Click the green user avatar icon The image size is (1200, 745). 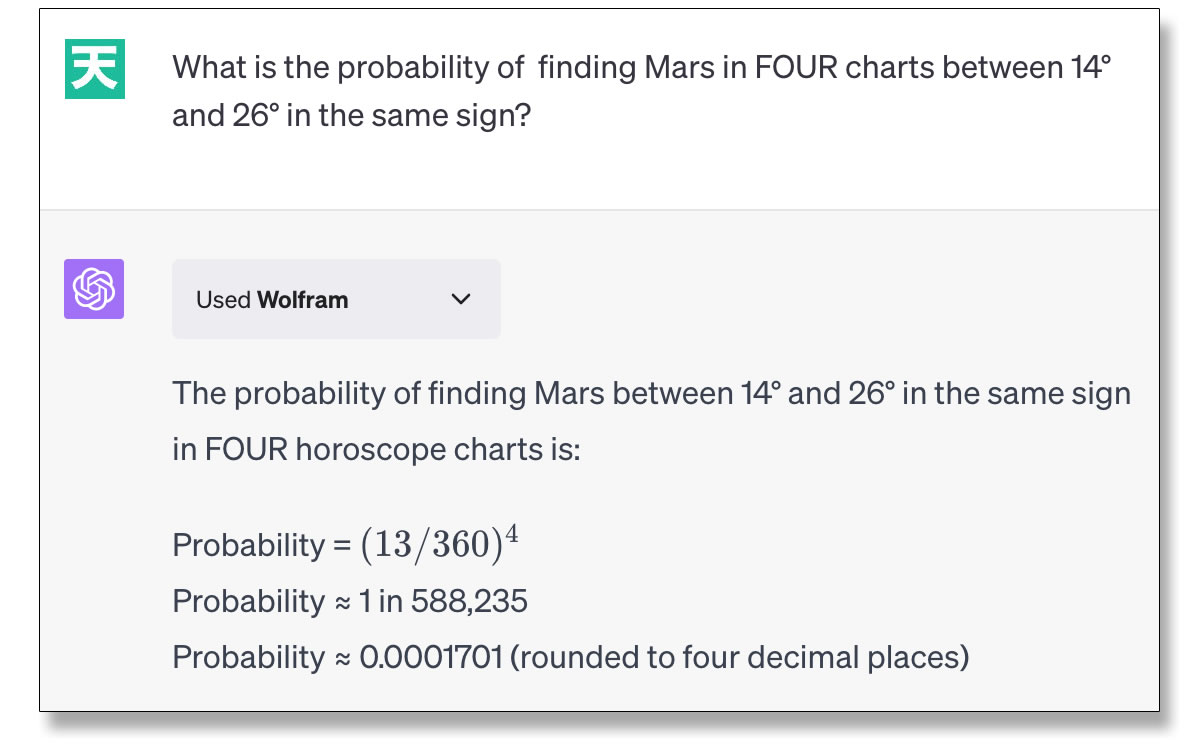tap(95, 68)
